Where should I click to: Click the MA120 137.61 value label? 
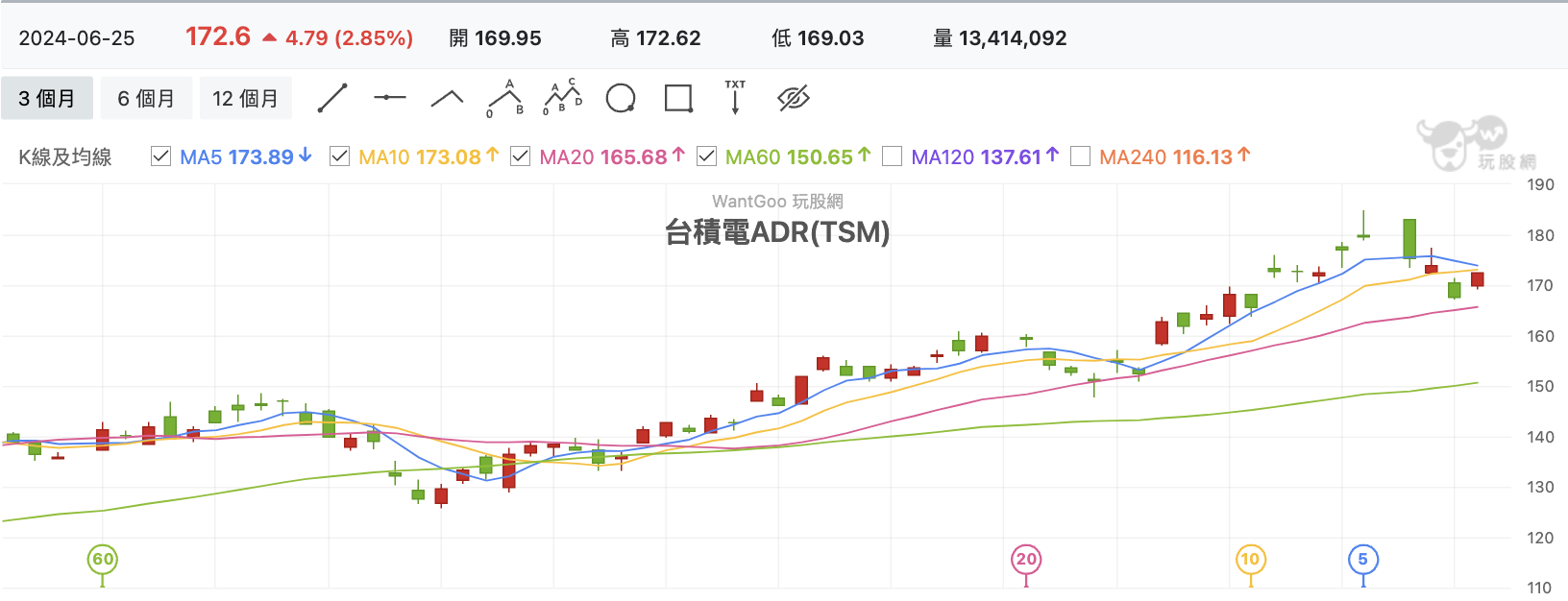985,156
